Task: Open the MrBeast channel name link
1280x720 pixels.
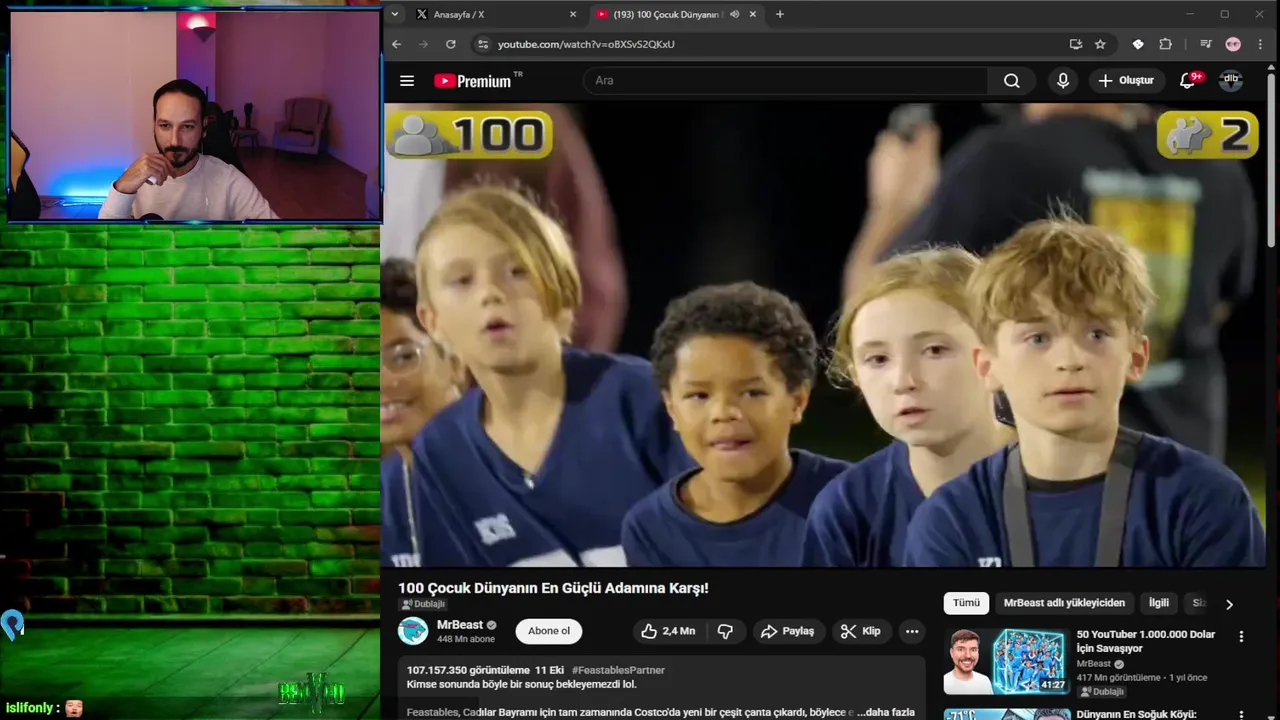Action: click(460, 625)
